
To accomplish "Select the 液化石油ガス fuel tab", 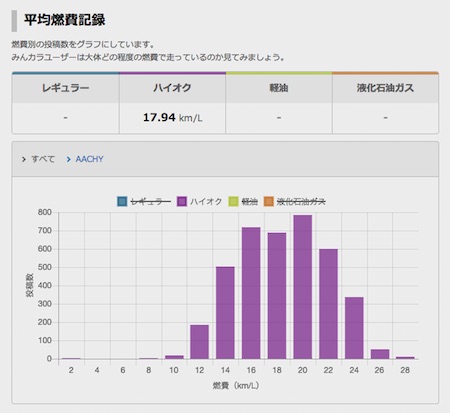I will click(385, 88).
